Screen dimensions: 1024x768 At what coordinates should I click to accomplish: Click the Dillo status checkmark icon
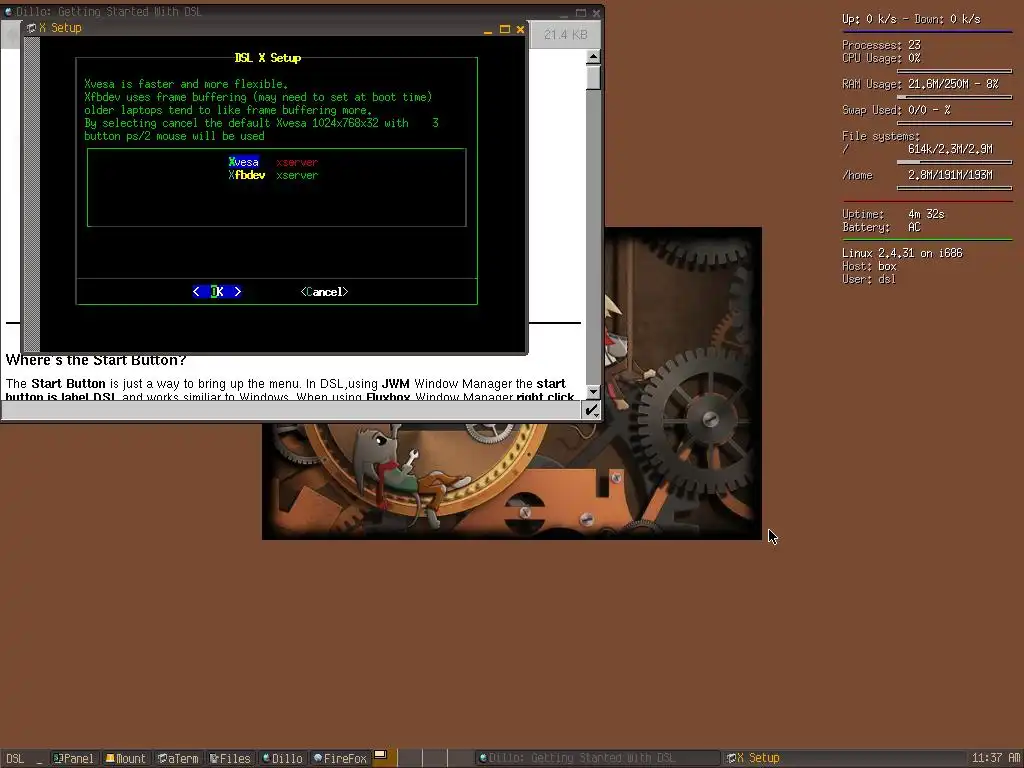(591, 410)
